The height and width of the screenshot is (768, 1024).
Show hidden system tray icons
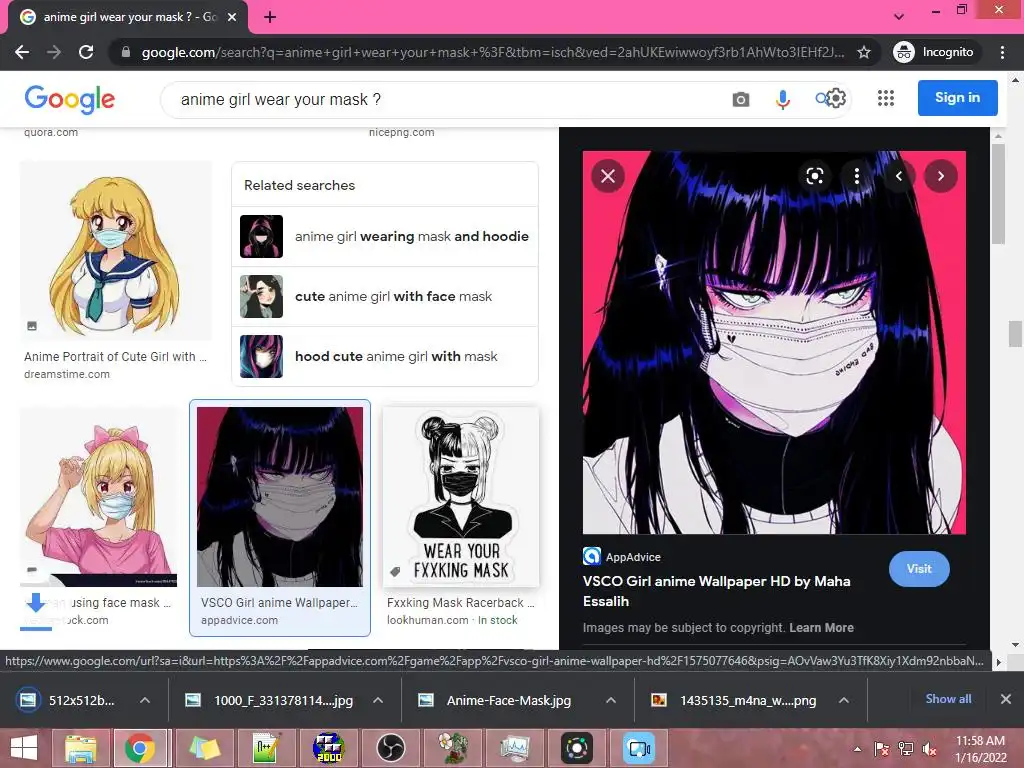[x=857, y=749]
